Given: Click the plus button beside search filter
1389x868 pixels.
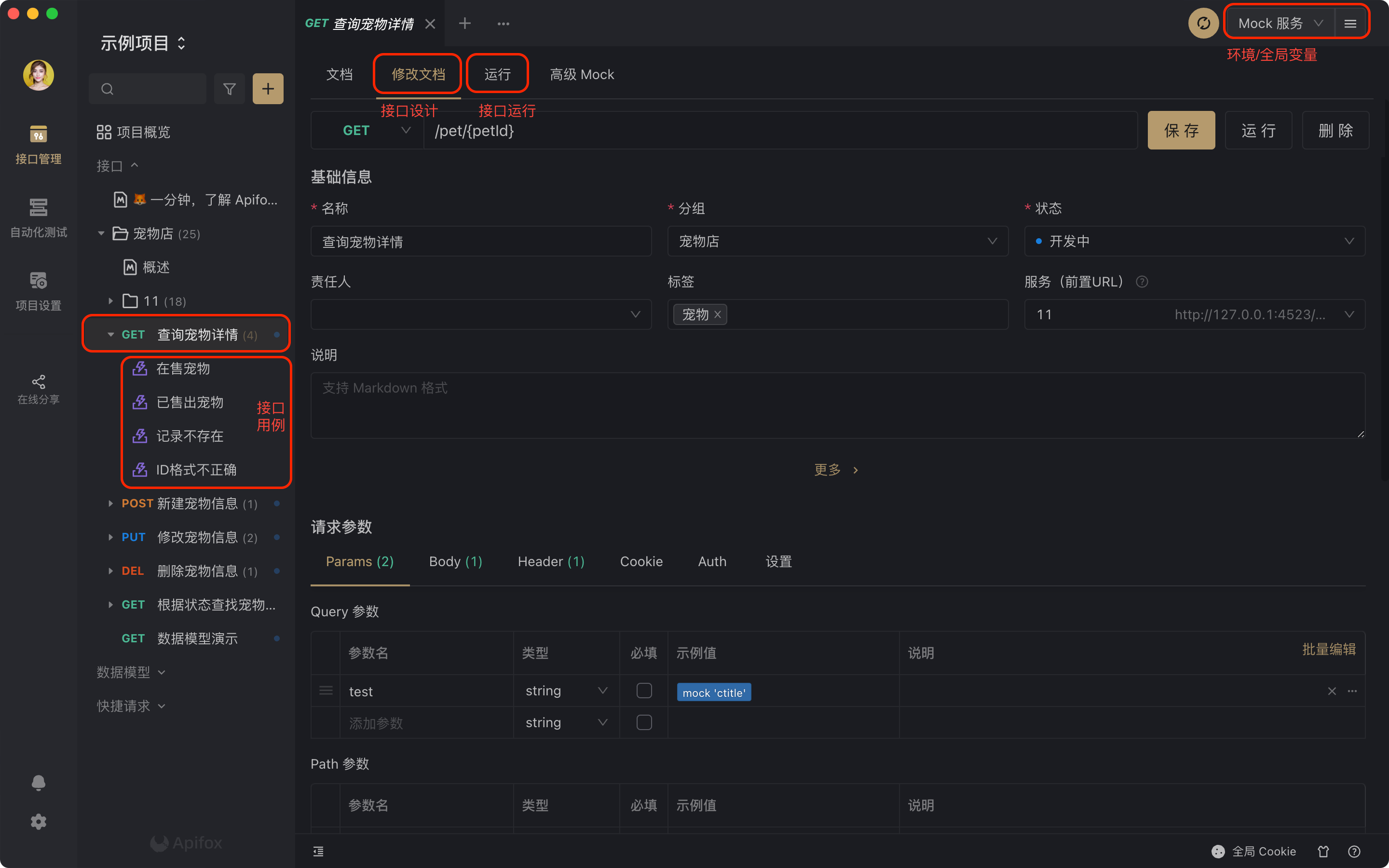Looking at the screenshot, I should tap(268, 89).
